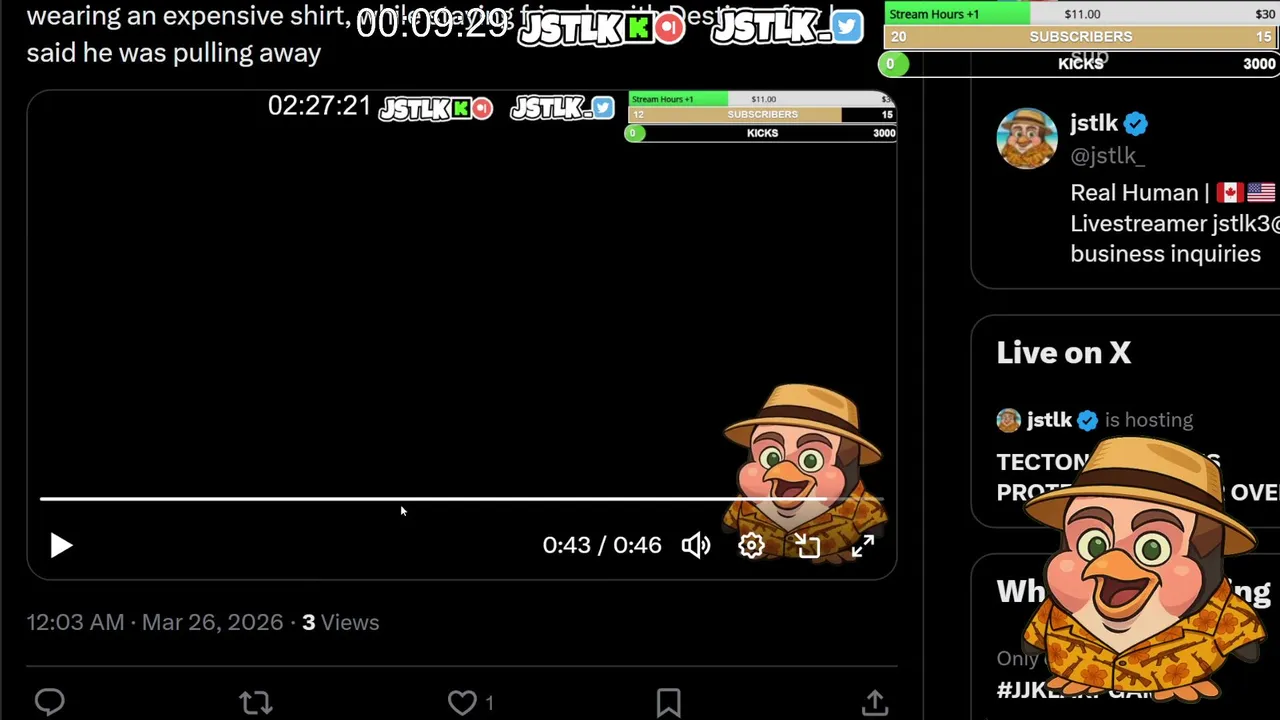Image resolution: width=1280 pixels, height=720 pixels.
Task: Click the 'business inquiries' bio line
Action: point(1165,254)
